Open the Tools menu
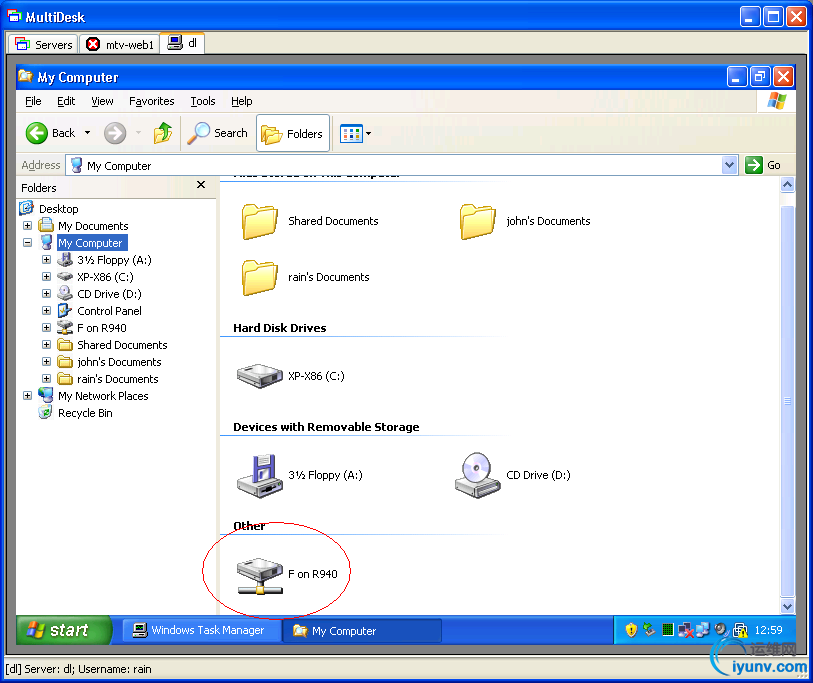This screenshot has width=813, height=683. [x=203, y=101]
